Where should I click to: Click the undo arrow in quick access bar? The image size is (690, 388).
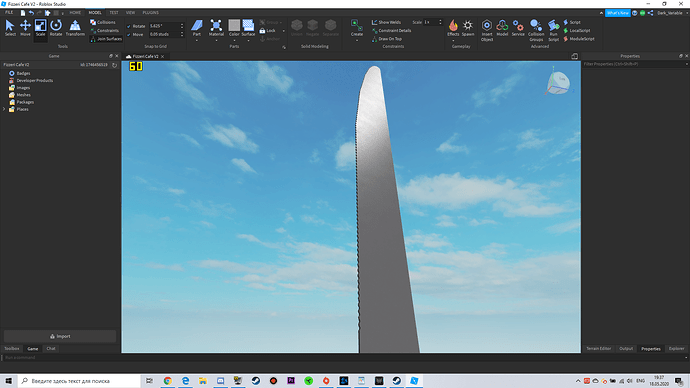click(31, 13)
